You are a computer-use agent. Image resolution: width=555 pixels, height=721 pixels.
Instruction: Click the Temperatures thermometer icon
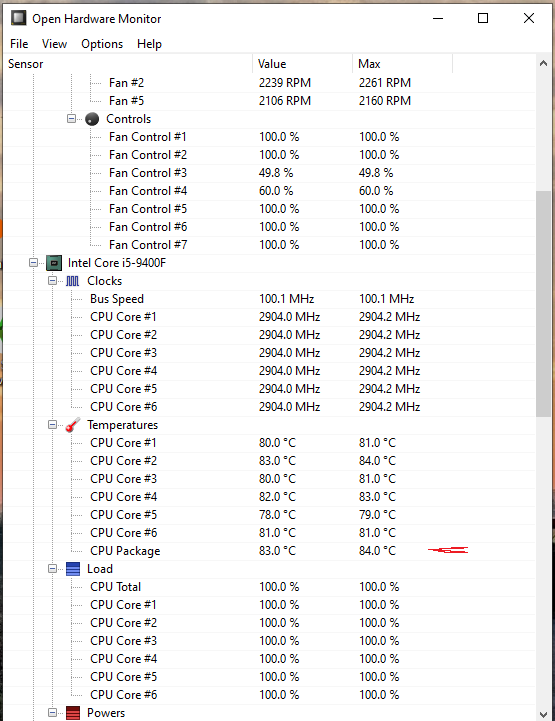click(73, 425)
